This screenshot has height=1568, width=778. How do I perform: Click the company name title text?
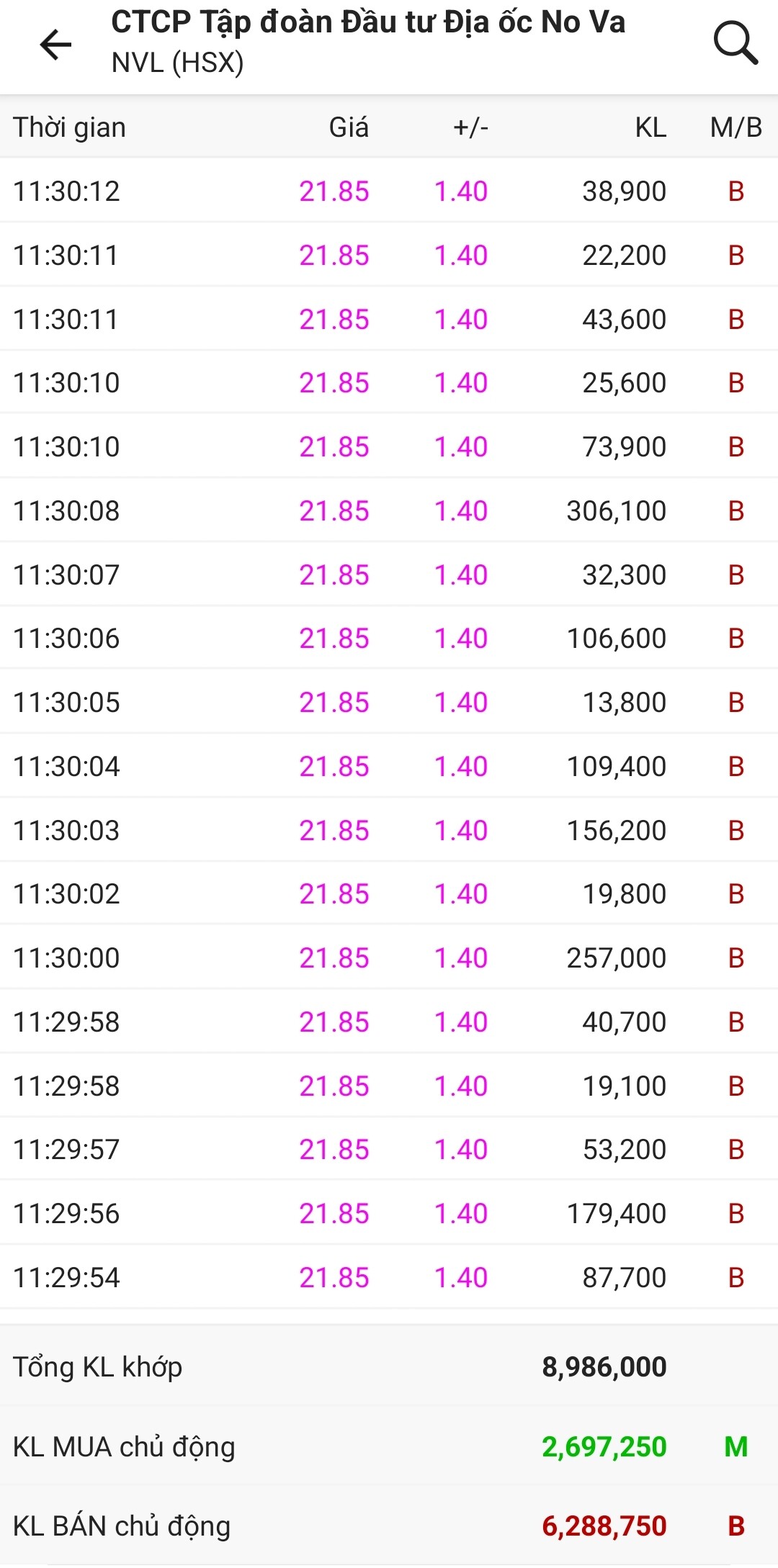click(368, 23)
